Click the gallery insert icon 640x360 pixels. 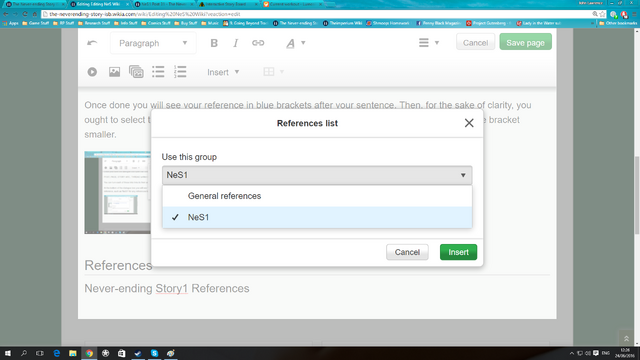(x=136, y=72)
